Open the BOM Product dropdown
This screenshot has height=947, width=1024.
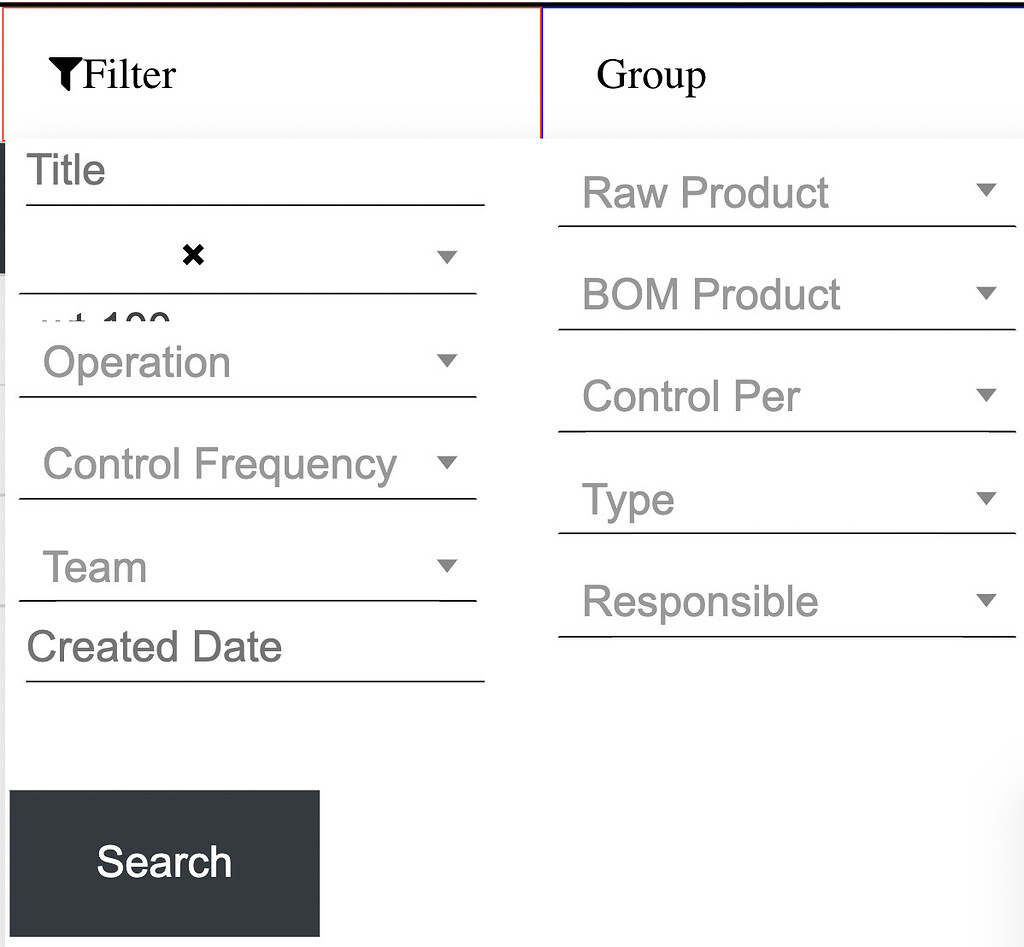pyautogui.click(x=770, y=295)
